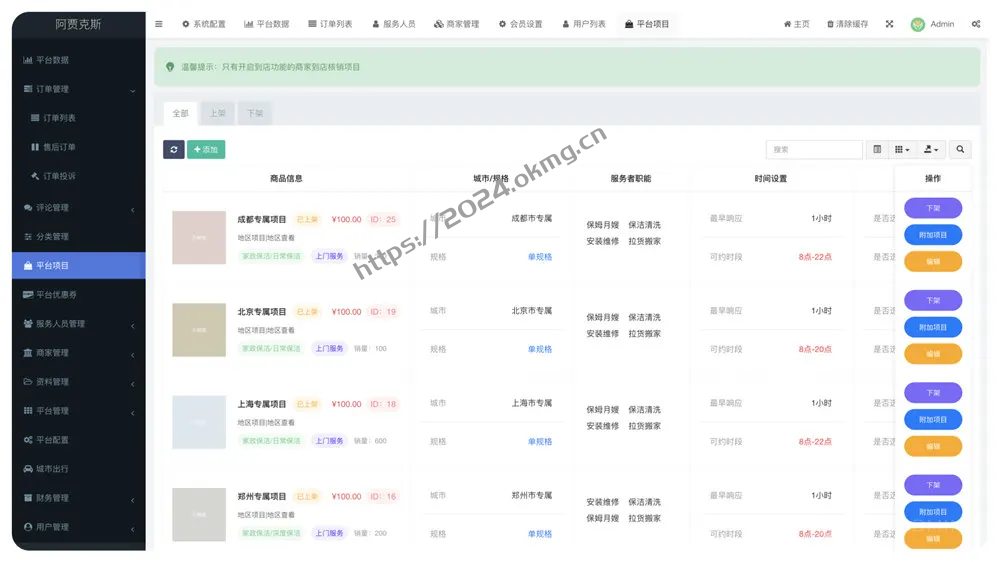Image resolution: width=1000 pixels, height=562 pixels.
Task: Open 城市出行 in sidebar
Action: click(x=78, y=469)
